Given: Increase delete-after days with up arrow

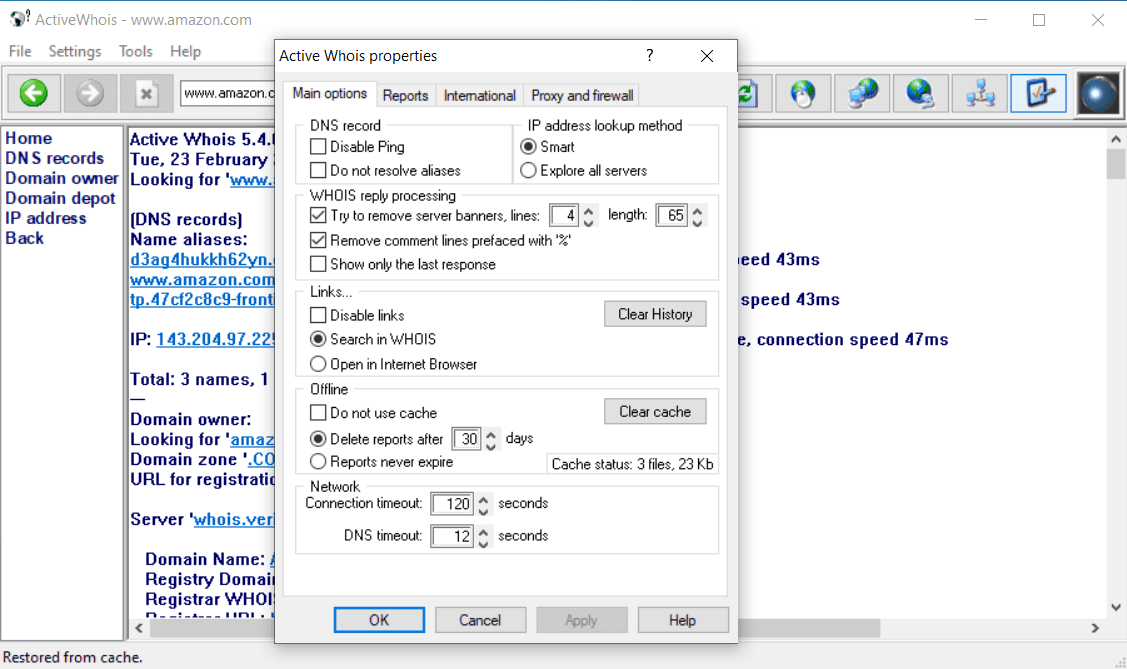Looking at the screenshot, I should (x=491, y=433).
